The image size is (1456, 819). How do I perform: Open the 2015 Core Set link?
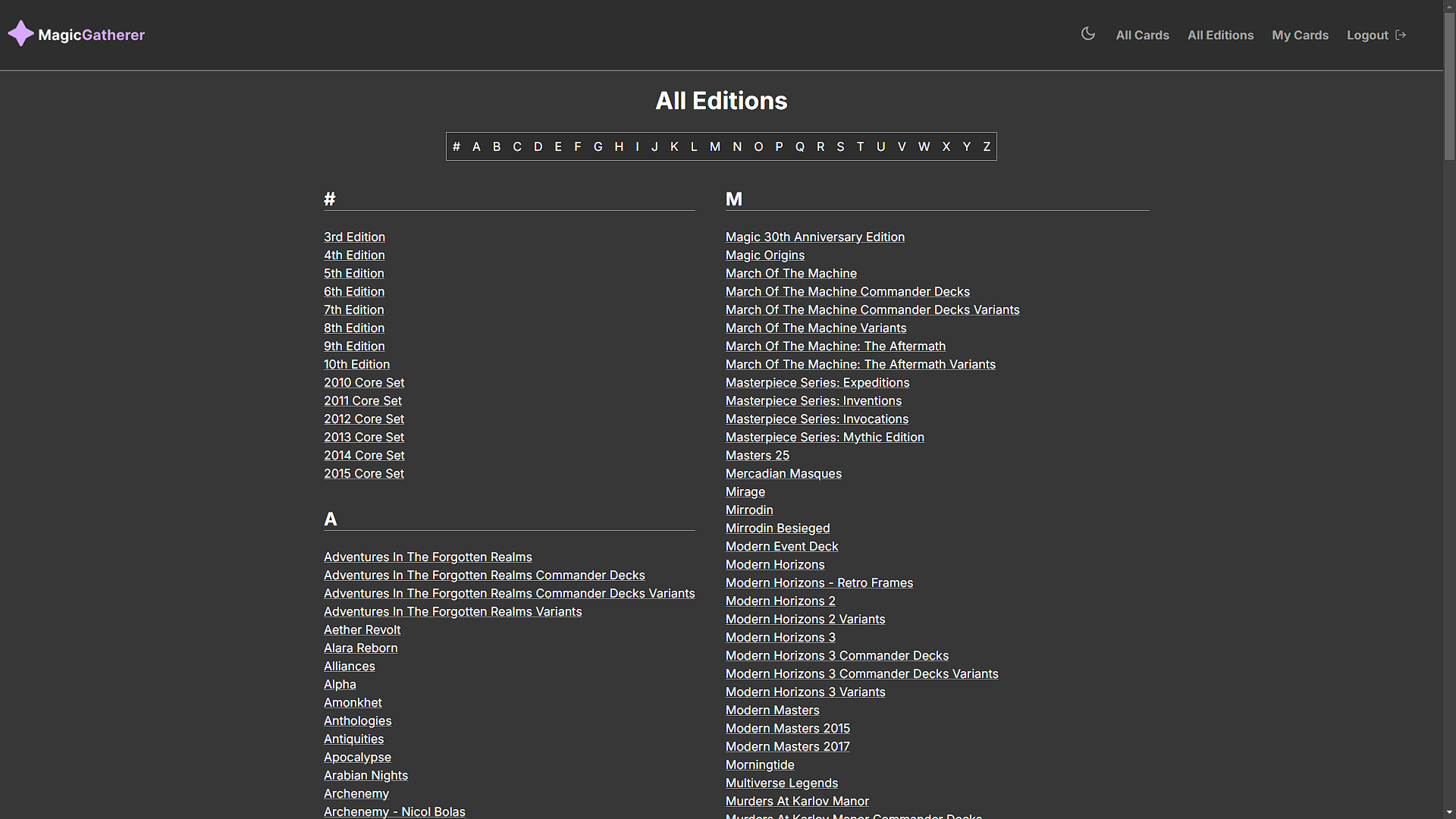click(x=364, y=474)
